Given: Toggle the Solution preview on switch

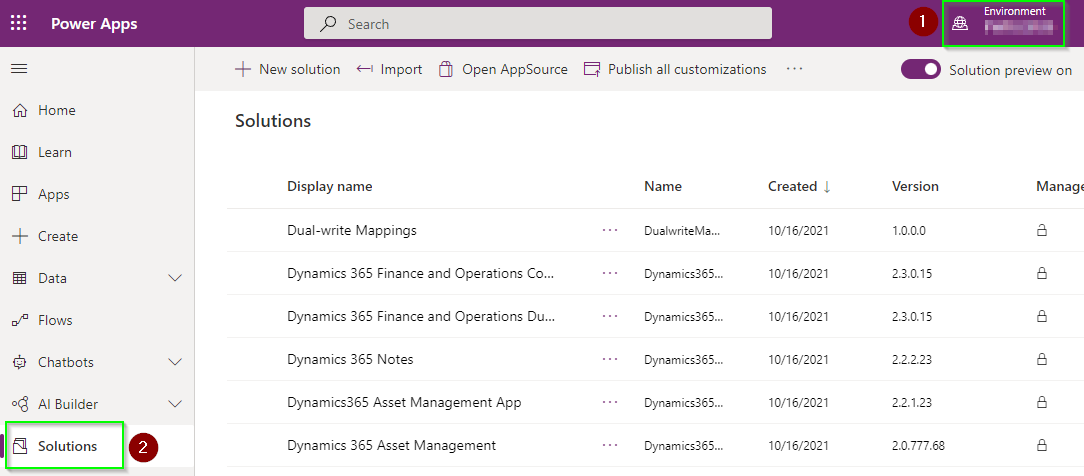Looking at the screenshot, I should pyautogui.click(x=920, y=70).
